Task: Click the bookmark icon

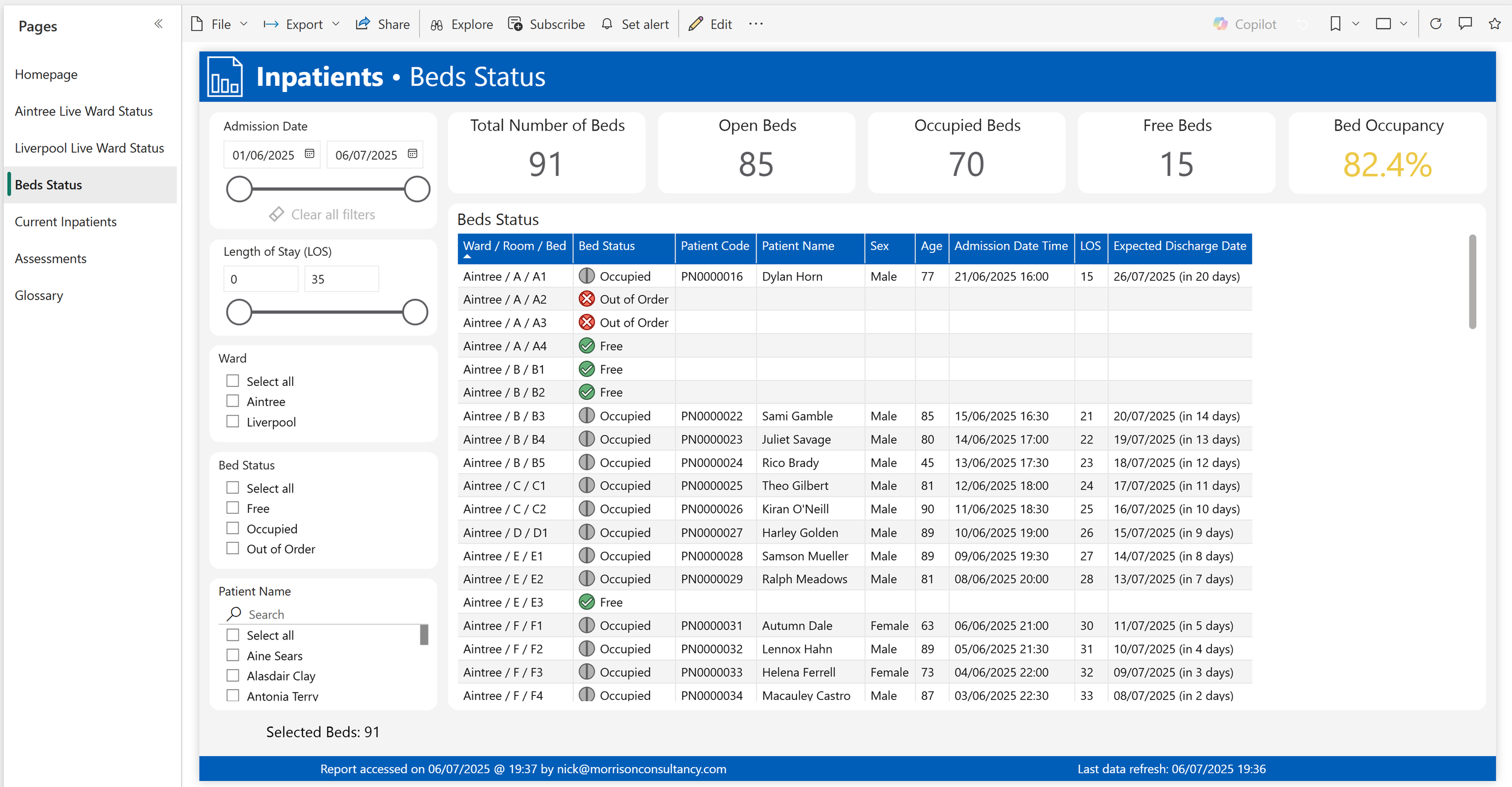Action: click(1335, 24)
